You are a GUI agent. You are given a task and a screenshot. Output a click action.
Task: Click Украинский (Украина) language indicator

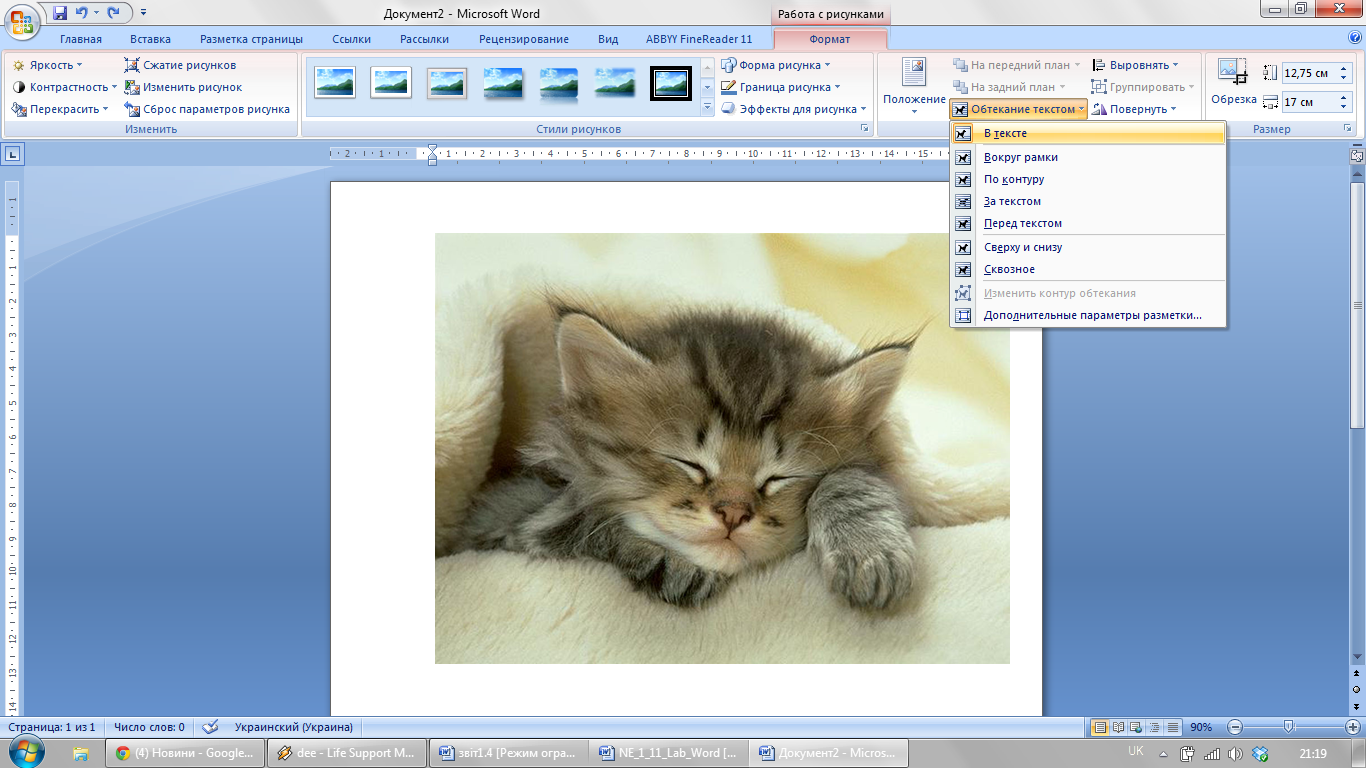pos(293,727)
